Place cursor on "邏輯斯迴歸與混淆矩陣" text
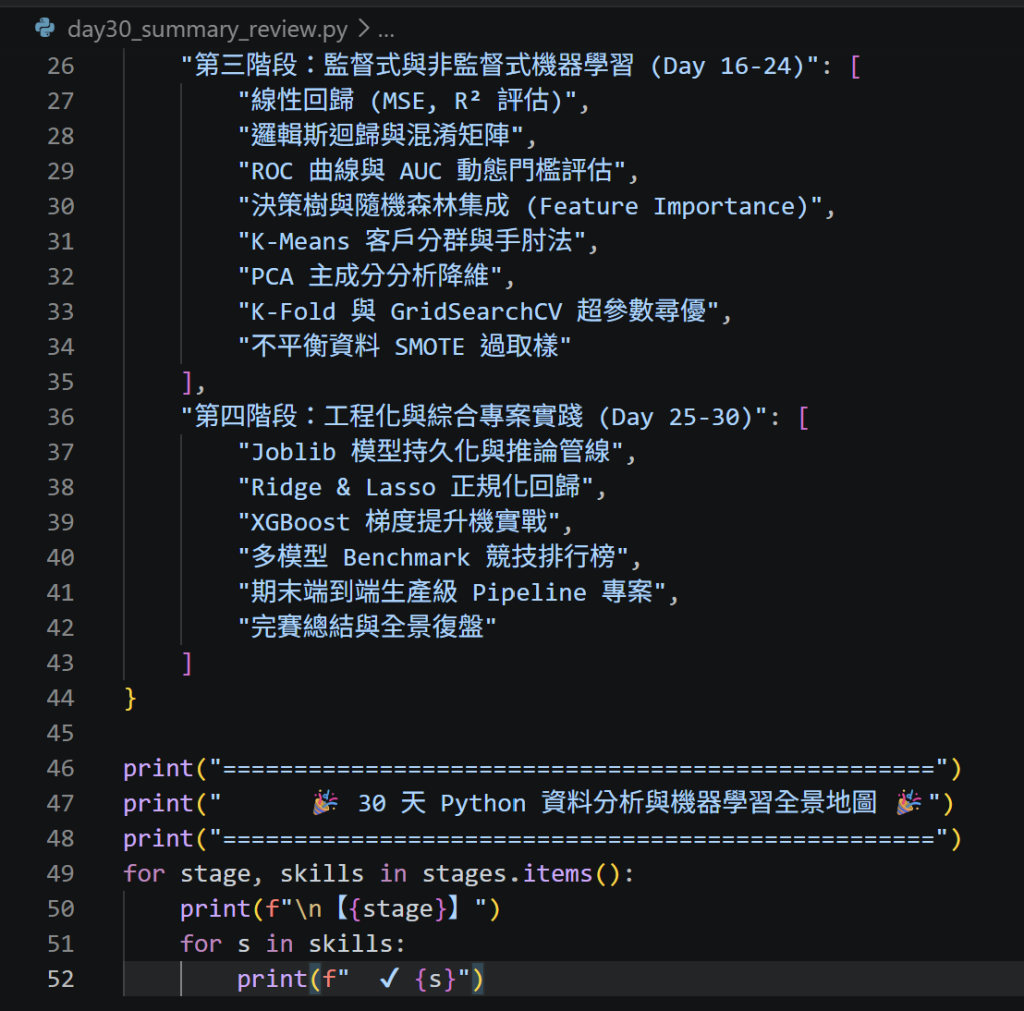 pos(381,136)
